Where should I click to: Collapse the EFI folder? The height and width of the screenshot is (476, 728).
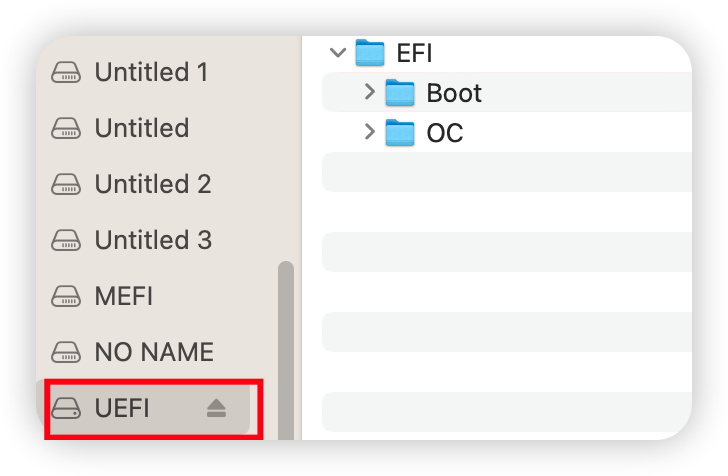point(337,52)
